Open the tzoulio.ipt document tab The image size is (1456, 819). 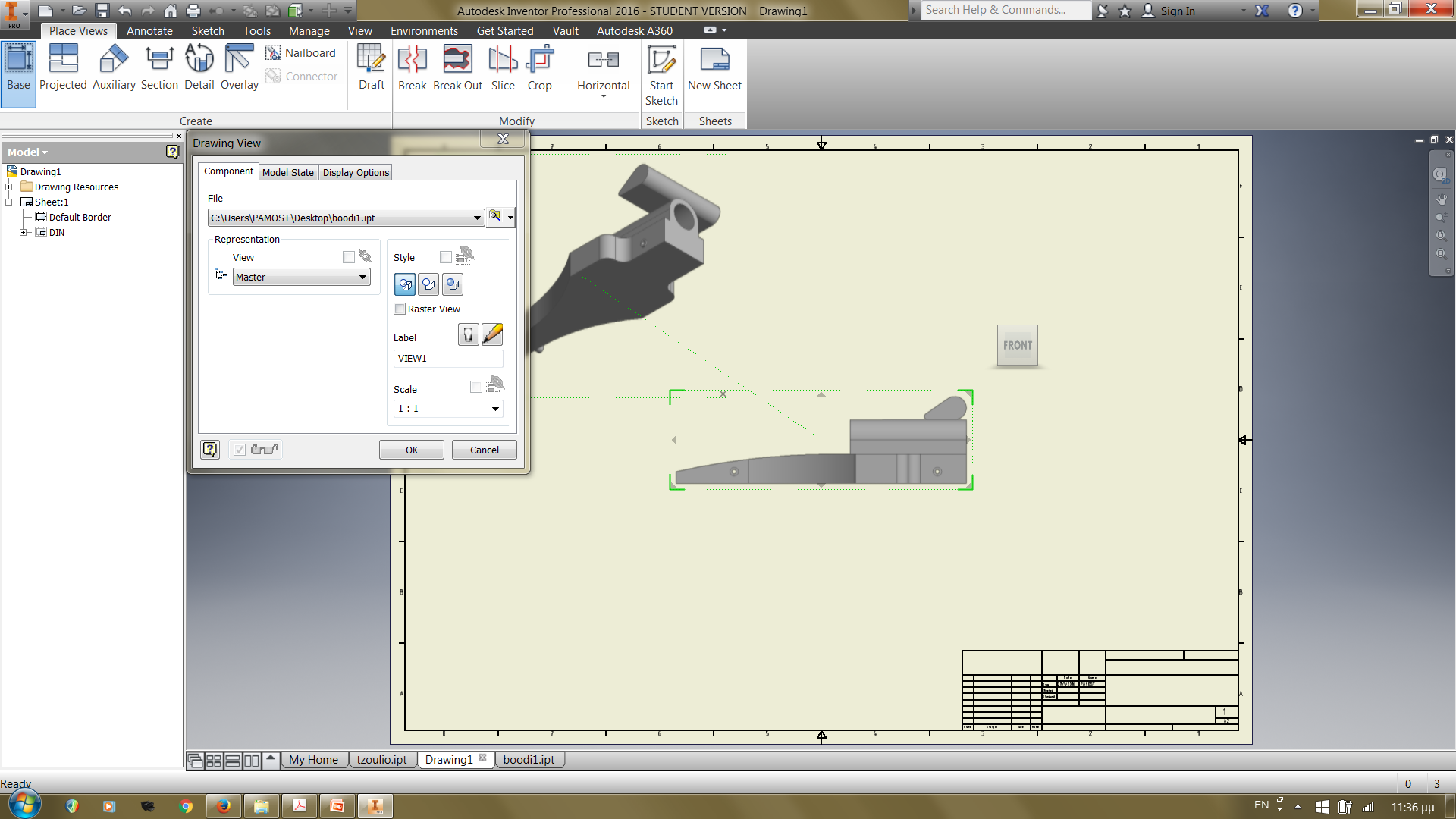click(x=381, y=760)
